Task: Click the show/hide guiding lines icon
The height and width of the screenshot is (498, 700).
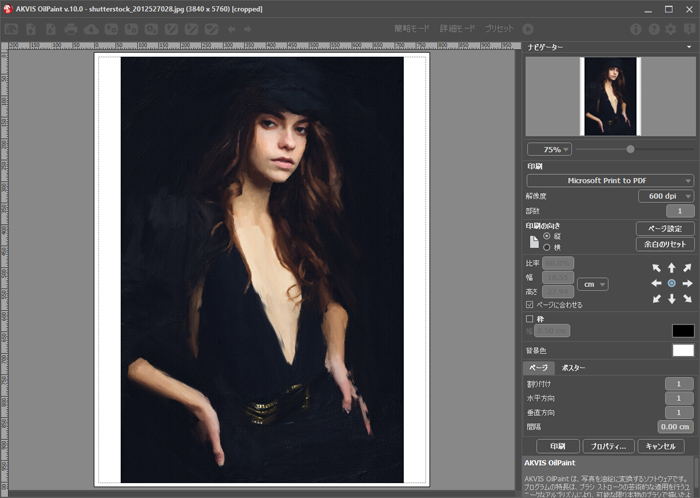Action: pyautogui.click(x=212, y=29)
